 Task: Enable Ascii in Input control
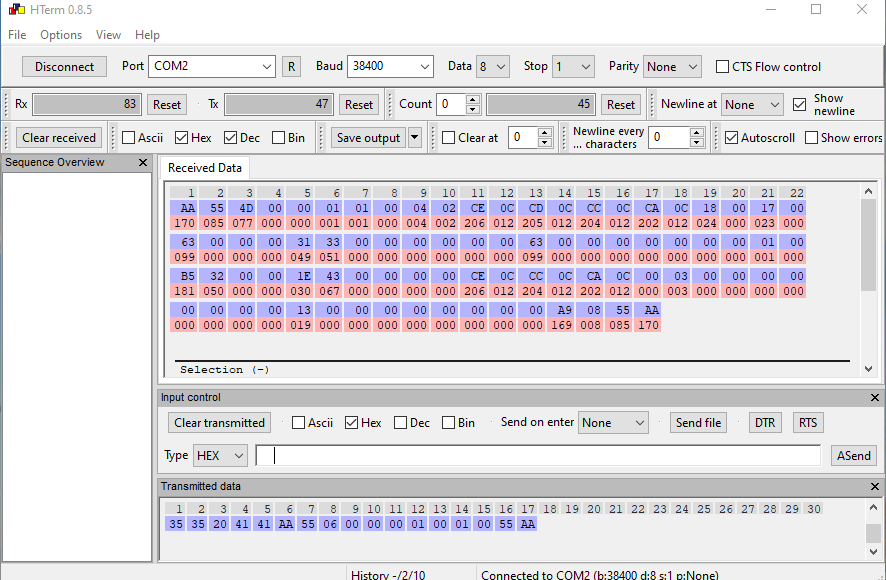[298, 423]
